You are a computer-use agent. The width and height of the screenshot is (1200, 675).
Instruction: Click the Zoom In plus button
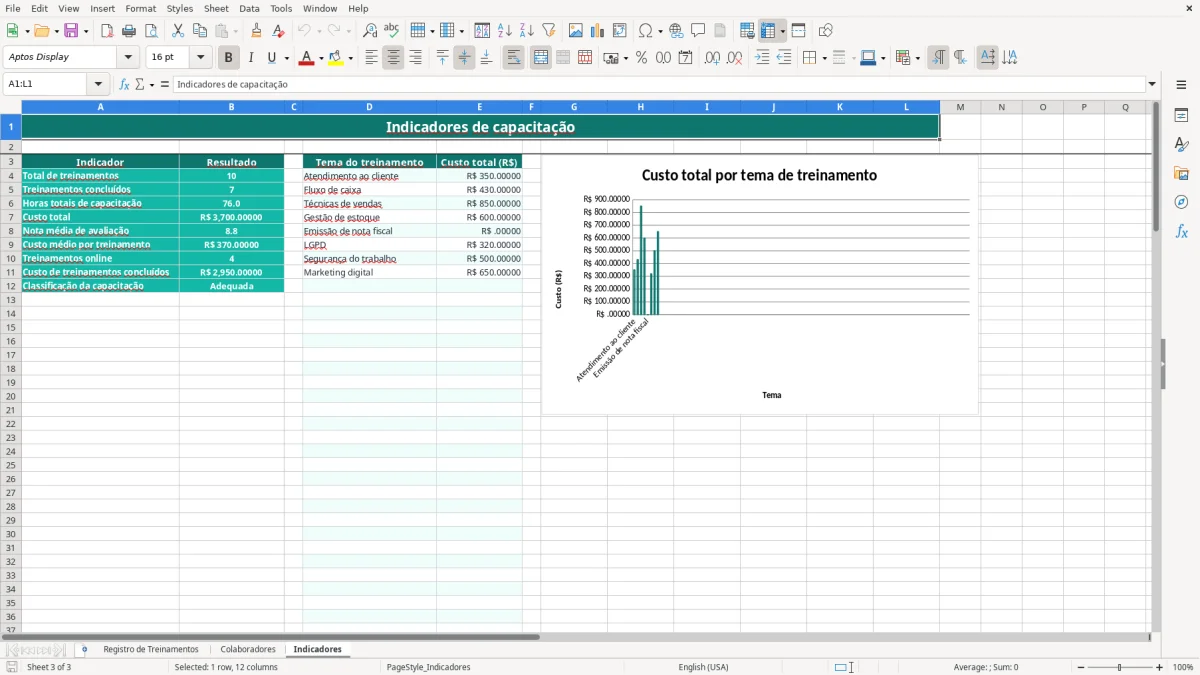click(1160, 667)
